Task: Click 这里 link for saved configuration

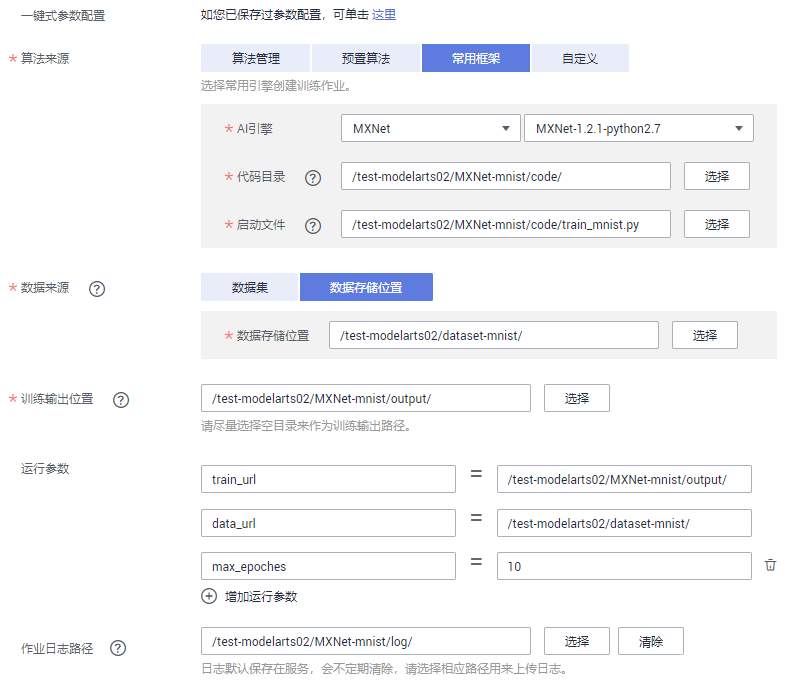Action: [x=384, y=15]
